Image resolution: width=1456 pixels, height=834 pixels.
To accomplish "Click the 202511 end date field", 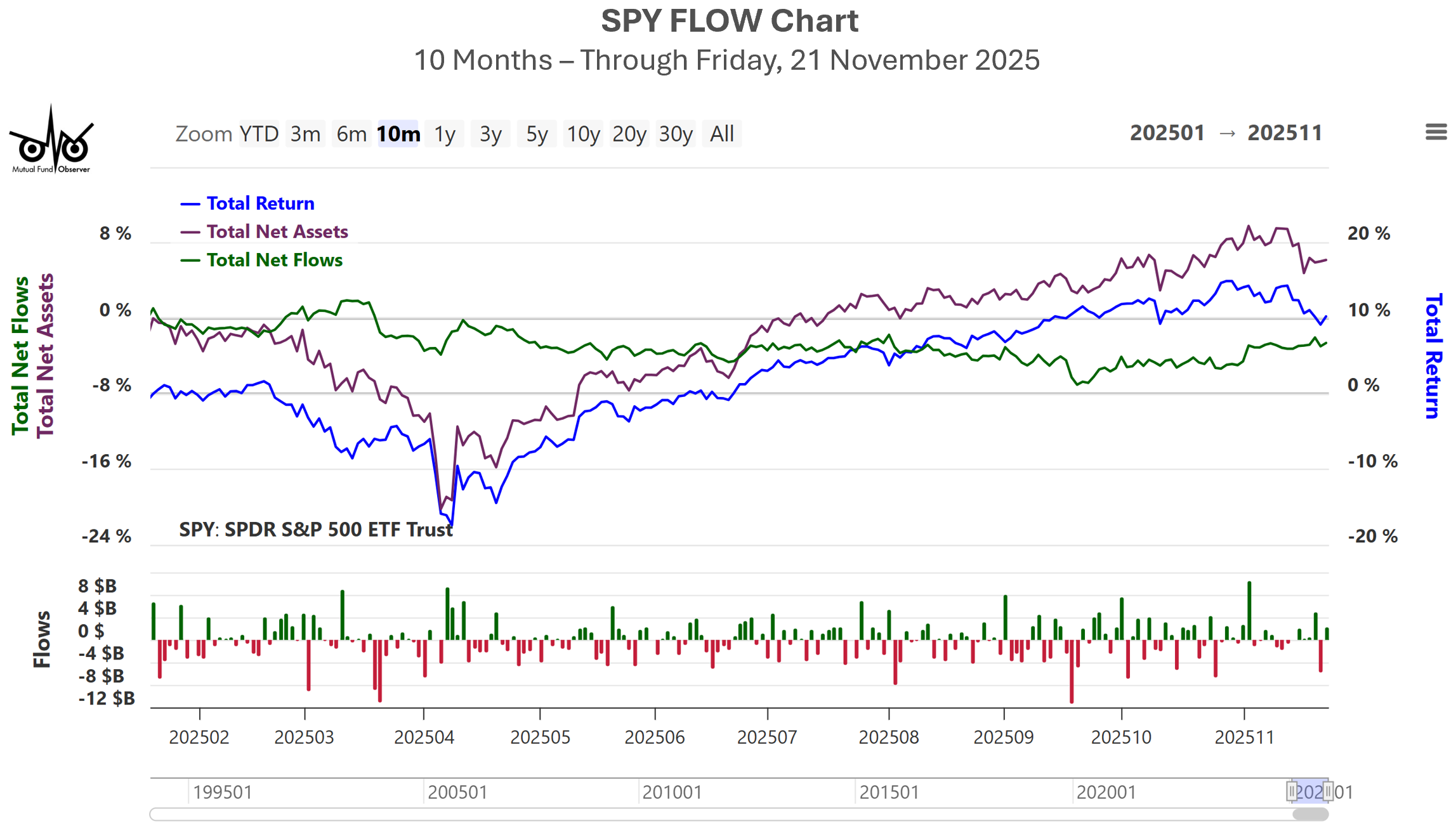I will (1285, 133).
